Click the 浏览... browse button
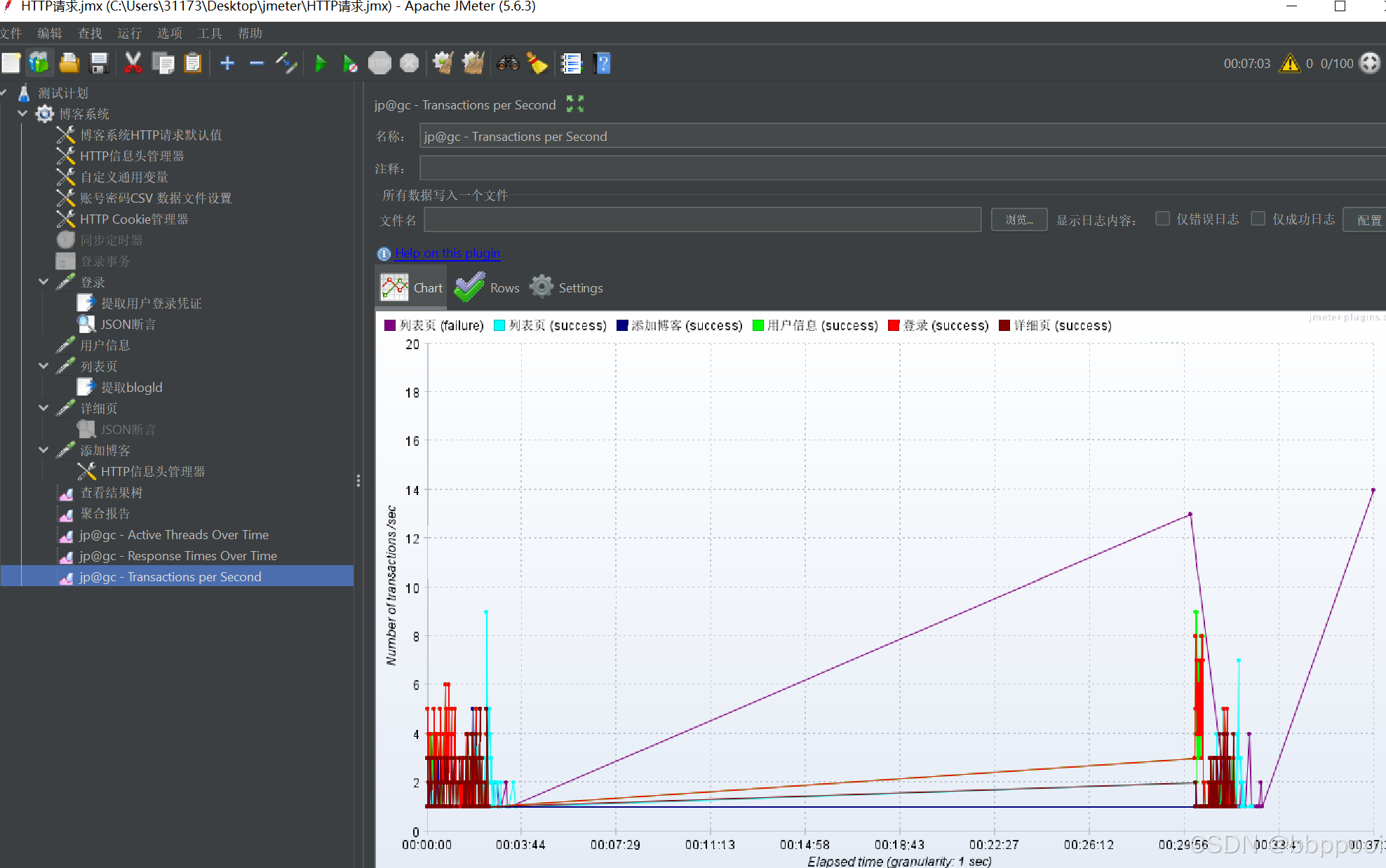The width and height of the screenshot is (1386, 868). click(x=1018, y=219)
